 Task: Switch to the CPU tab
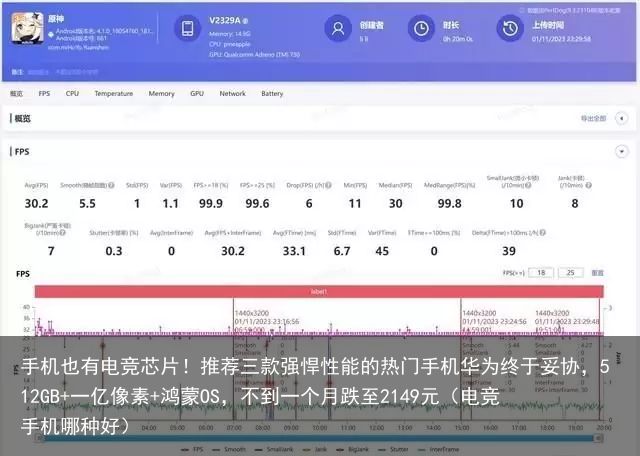pos(72,93)
